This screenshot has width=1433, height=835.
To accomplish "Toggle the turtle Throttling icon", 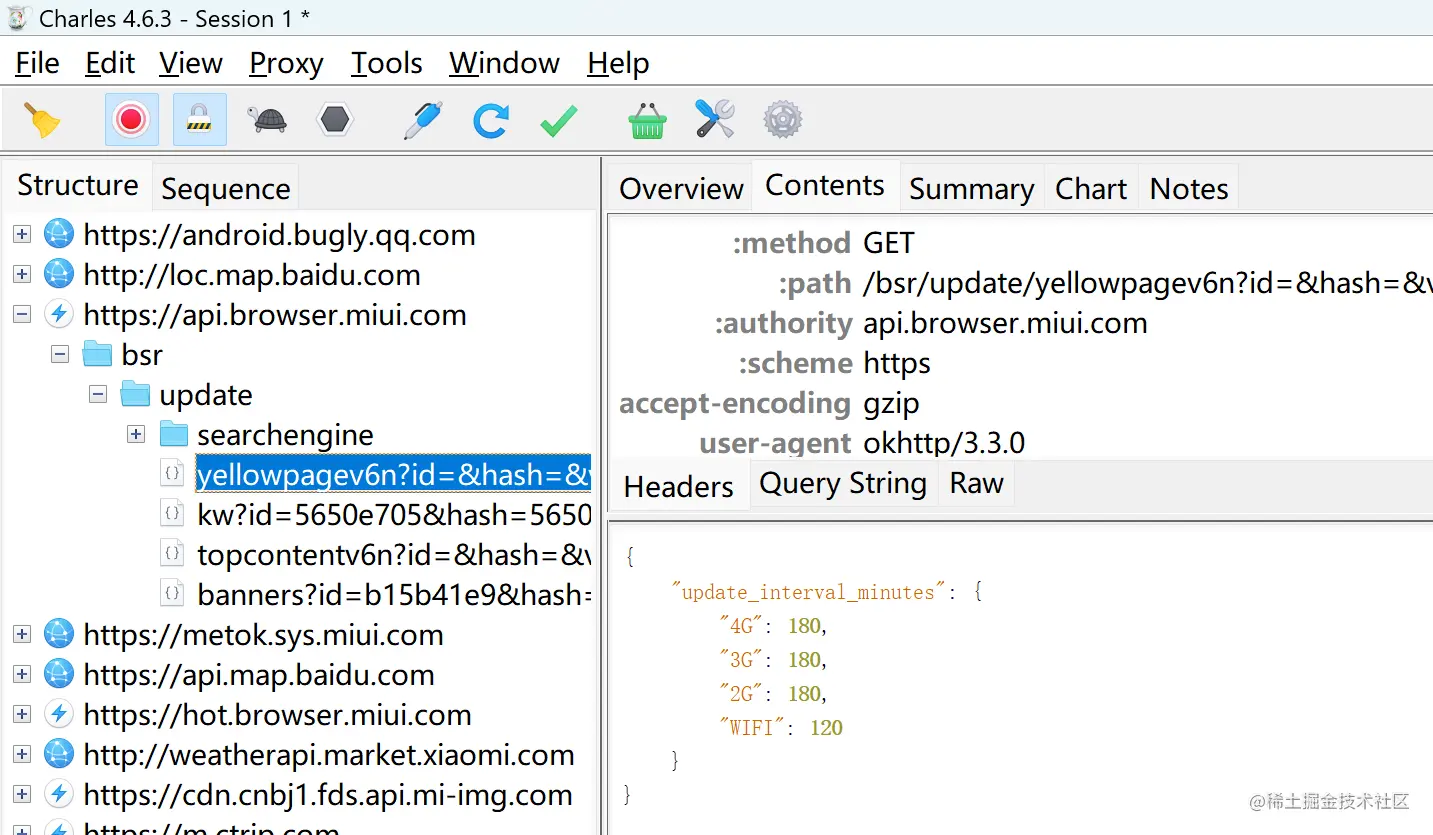I will click(267, 120).
